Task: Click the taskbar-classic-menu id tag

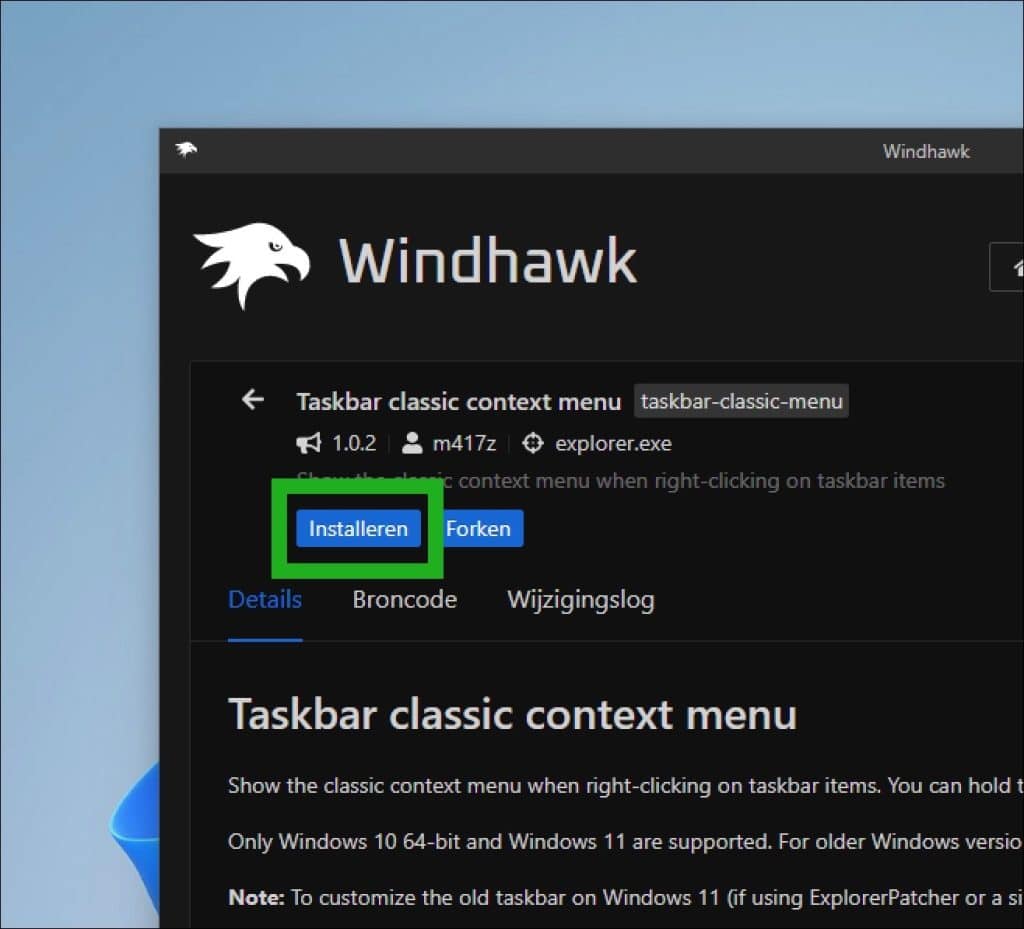Action: click(742, 401)
